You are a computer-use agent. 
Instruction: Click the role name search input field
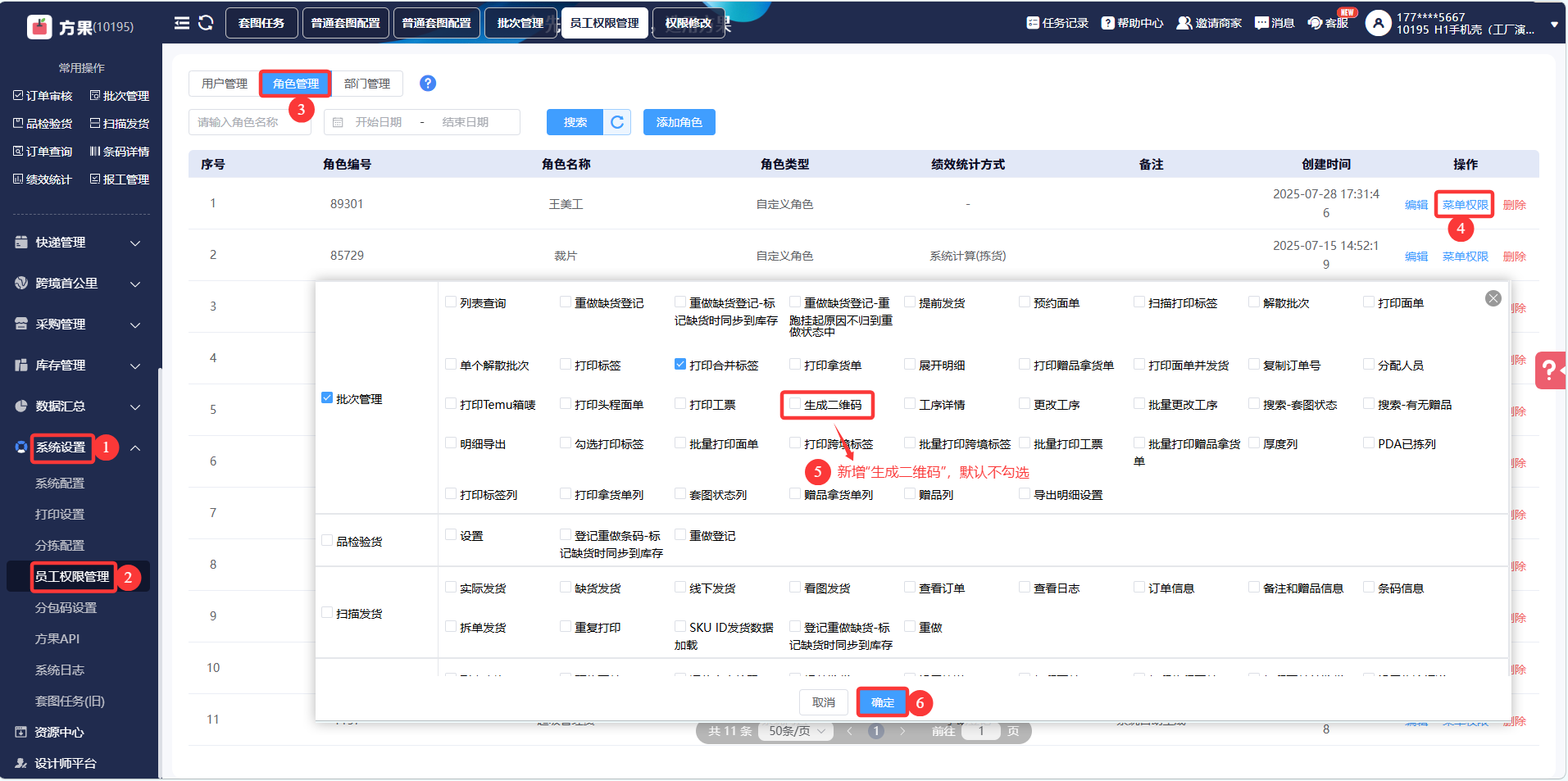[x=249, y=122]
